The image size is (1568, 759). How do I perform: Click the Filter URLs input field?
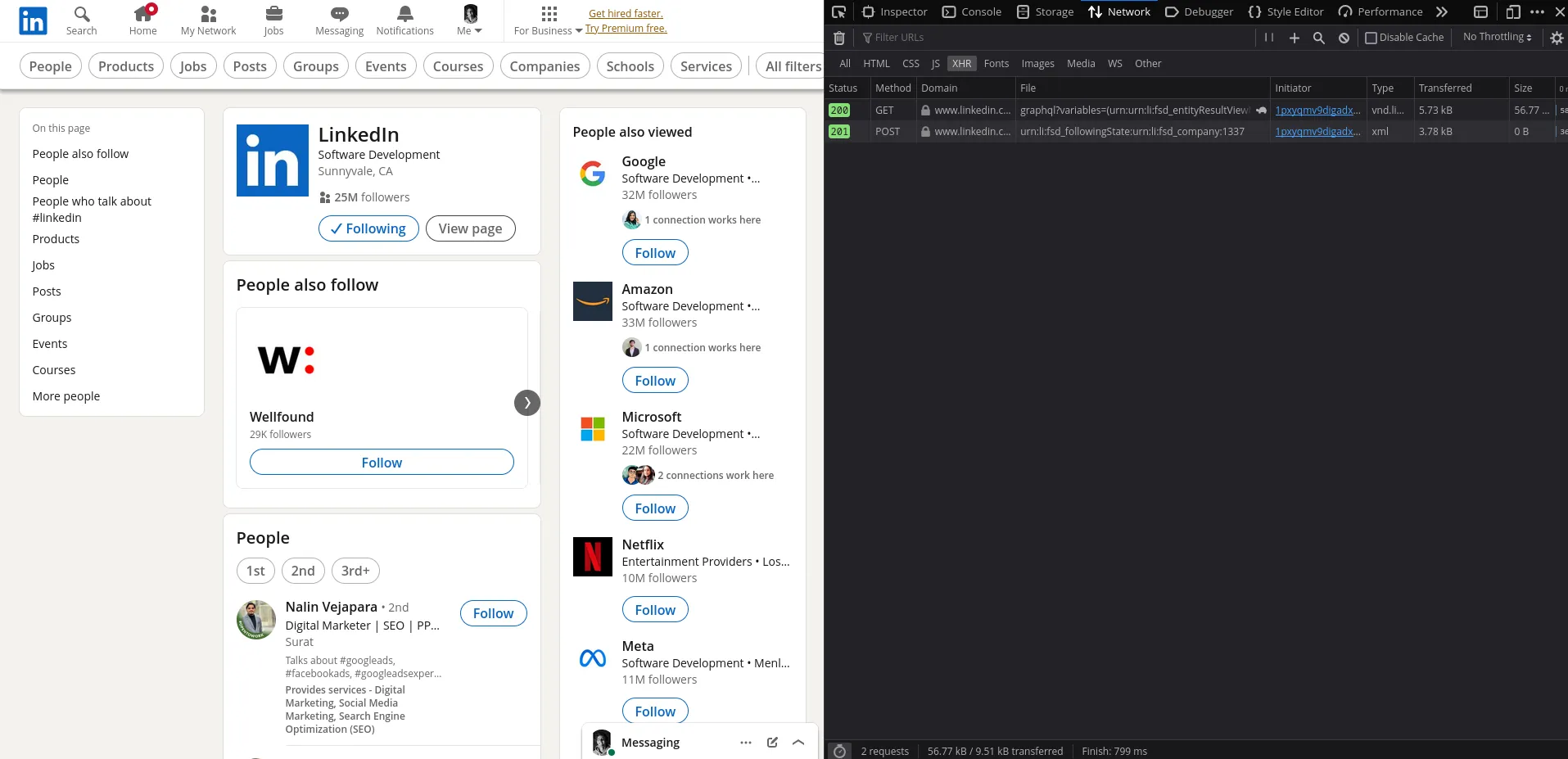click(x=1056, y=38)
